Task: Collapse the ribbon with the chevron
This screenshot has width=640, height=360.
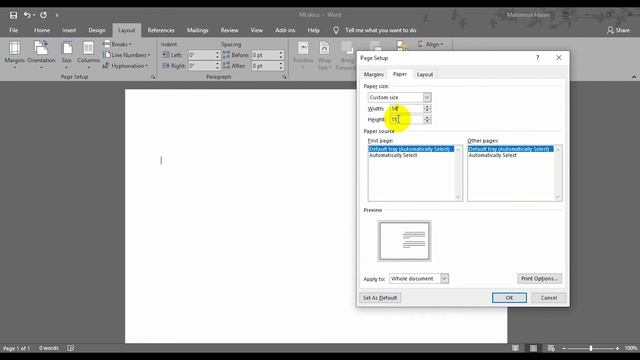Action: pos(634,77)
